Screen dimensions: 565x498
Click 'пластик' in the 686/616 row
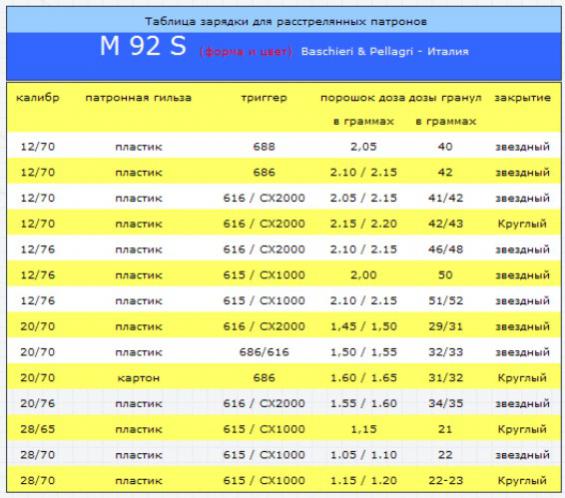point(138,352)
